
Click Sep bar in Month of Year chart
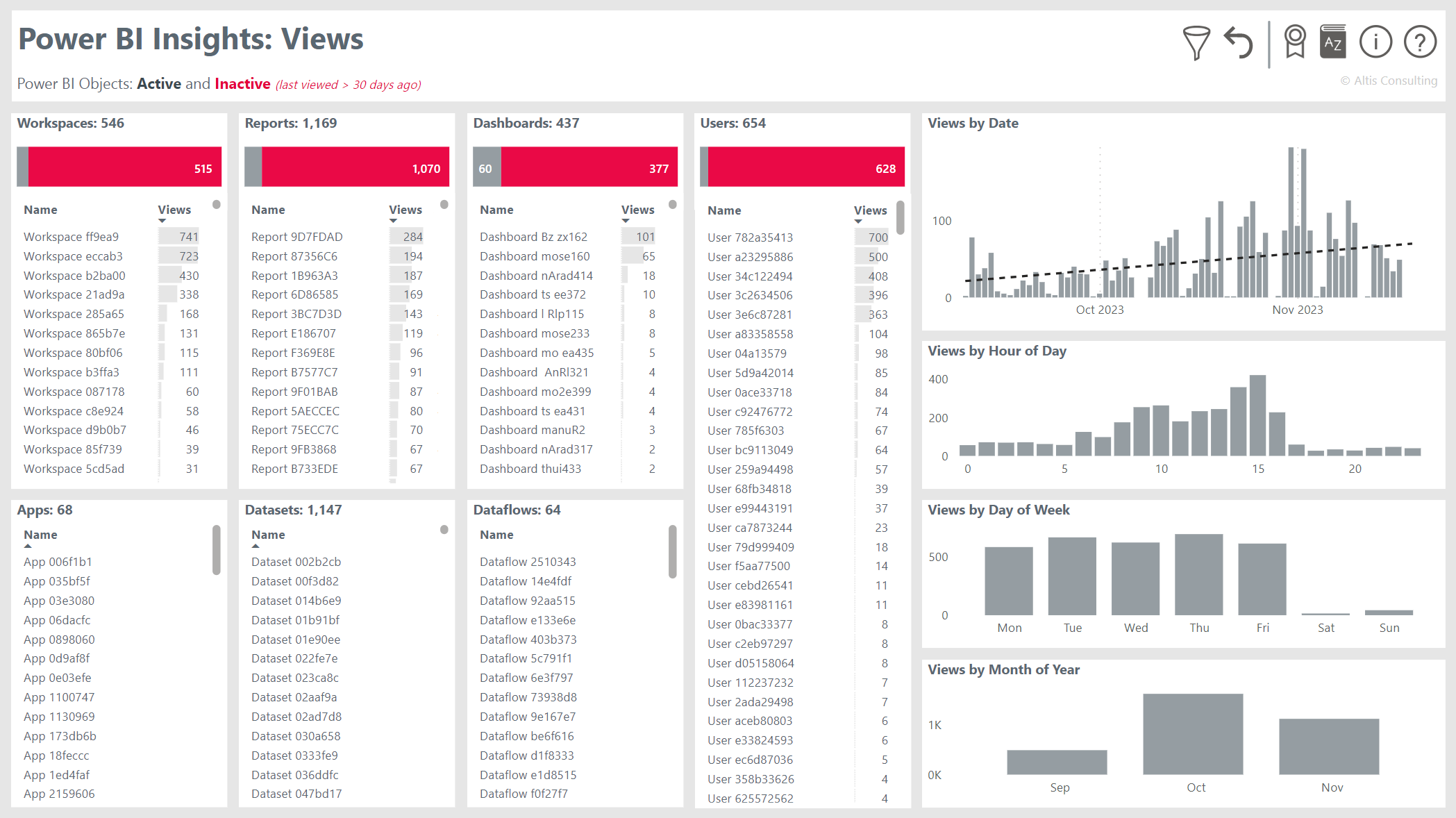1057,762
